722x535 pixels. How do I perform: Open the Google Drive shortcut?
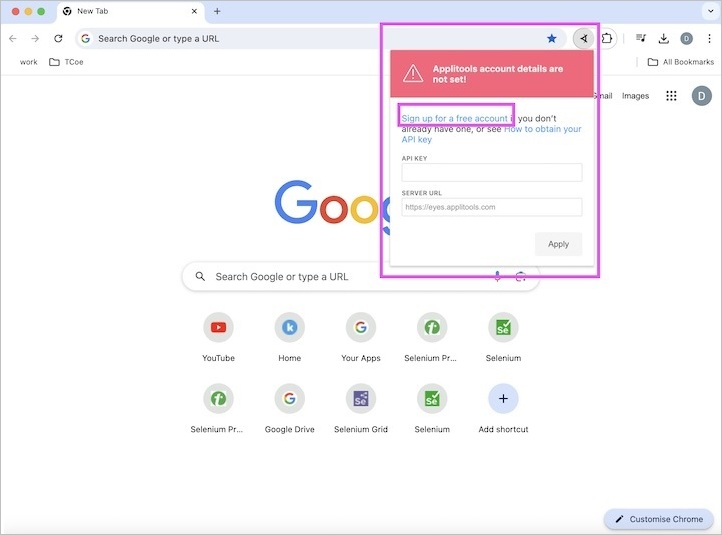pos(290,408)
